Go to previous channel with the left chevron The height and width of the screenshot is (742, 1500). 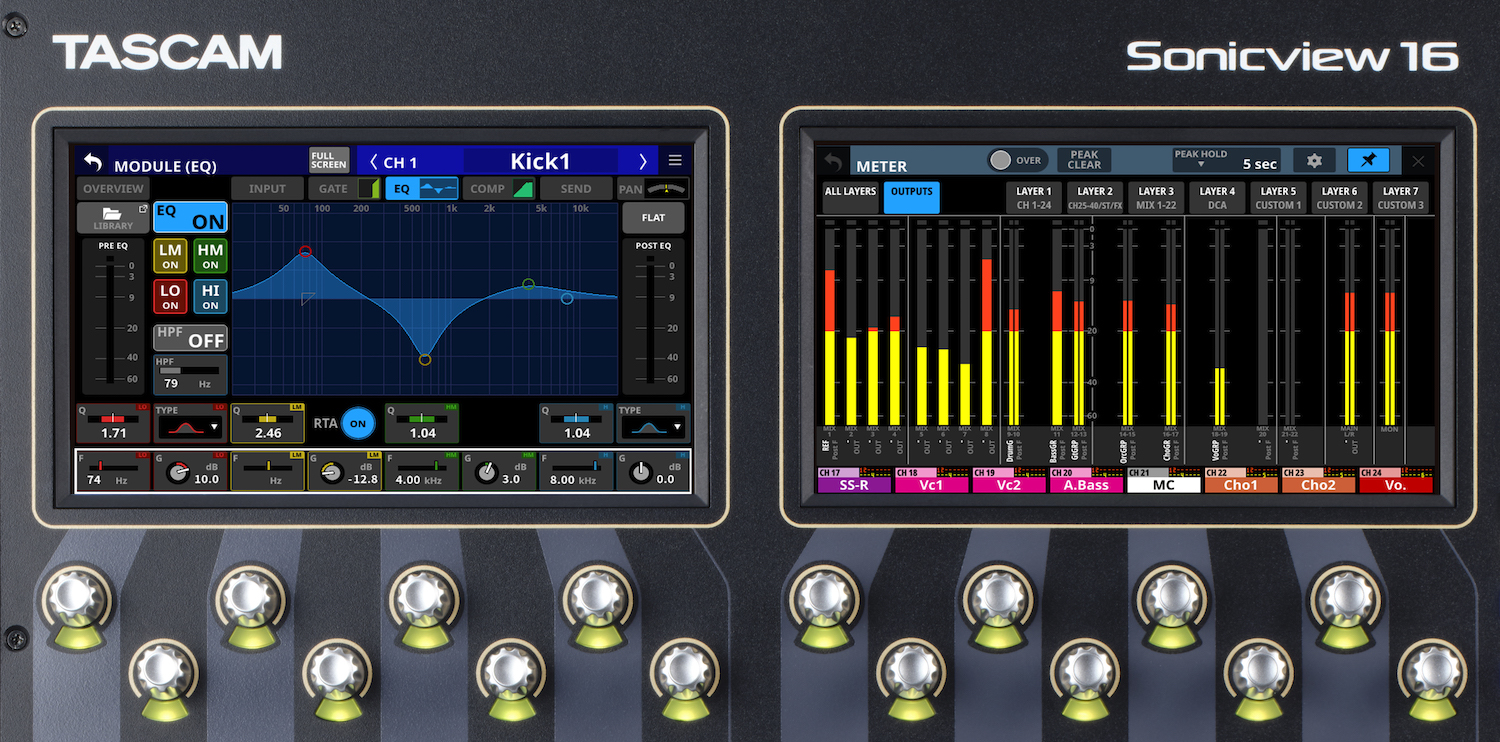(373, 162)
